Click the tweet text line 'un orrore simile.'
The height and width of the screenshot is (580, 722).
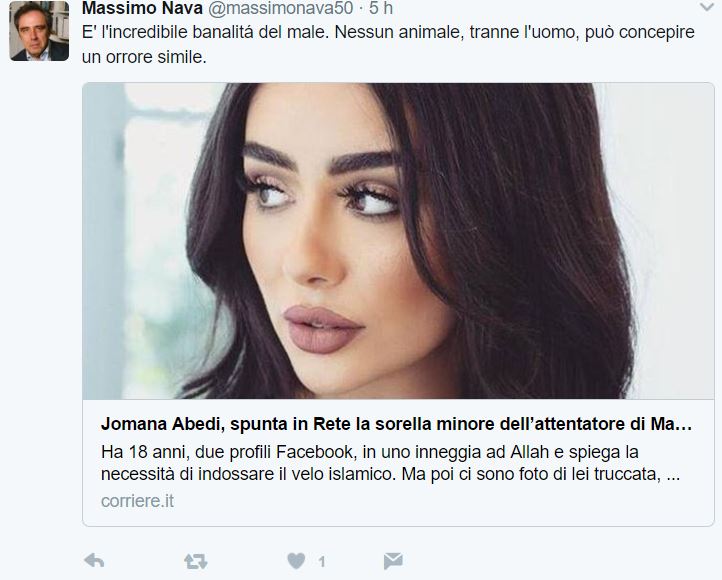pyautogui.click(x=144, y=57)
